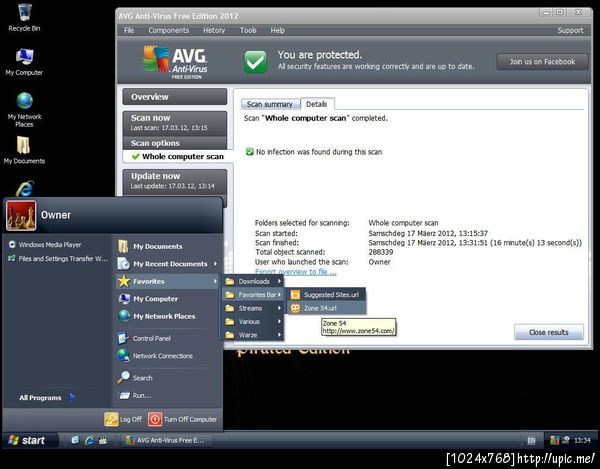Image resolution: width=600 pixels, height=469 pixels.
Task: Open the Recycle Bin desktop icon
Action: tap(24, 18)
